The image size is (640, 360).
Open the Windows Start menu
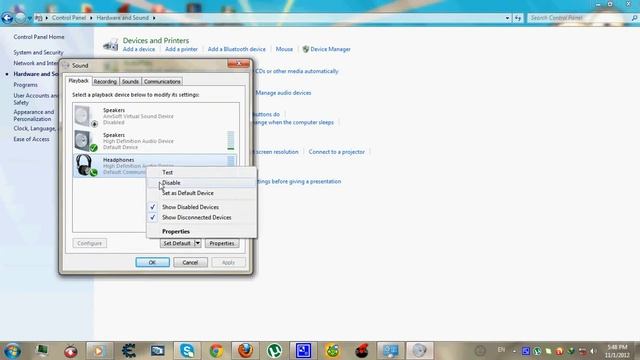pos(12,351)
